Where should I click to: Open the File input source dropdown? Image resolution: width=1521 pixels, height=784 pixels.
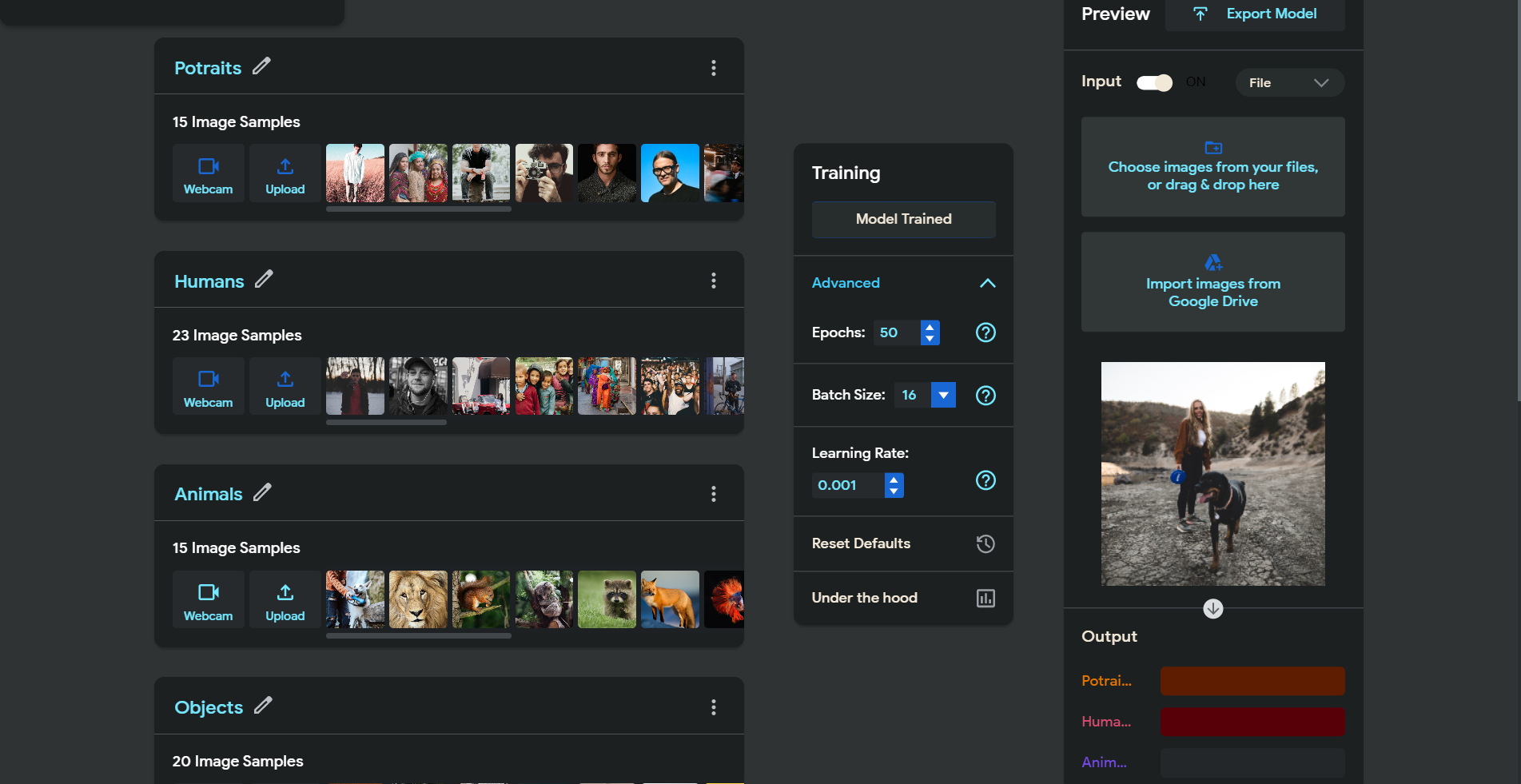pos(1289,82)
